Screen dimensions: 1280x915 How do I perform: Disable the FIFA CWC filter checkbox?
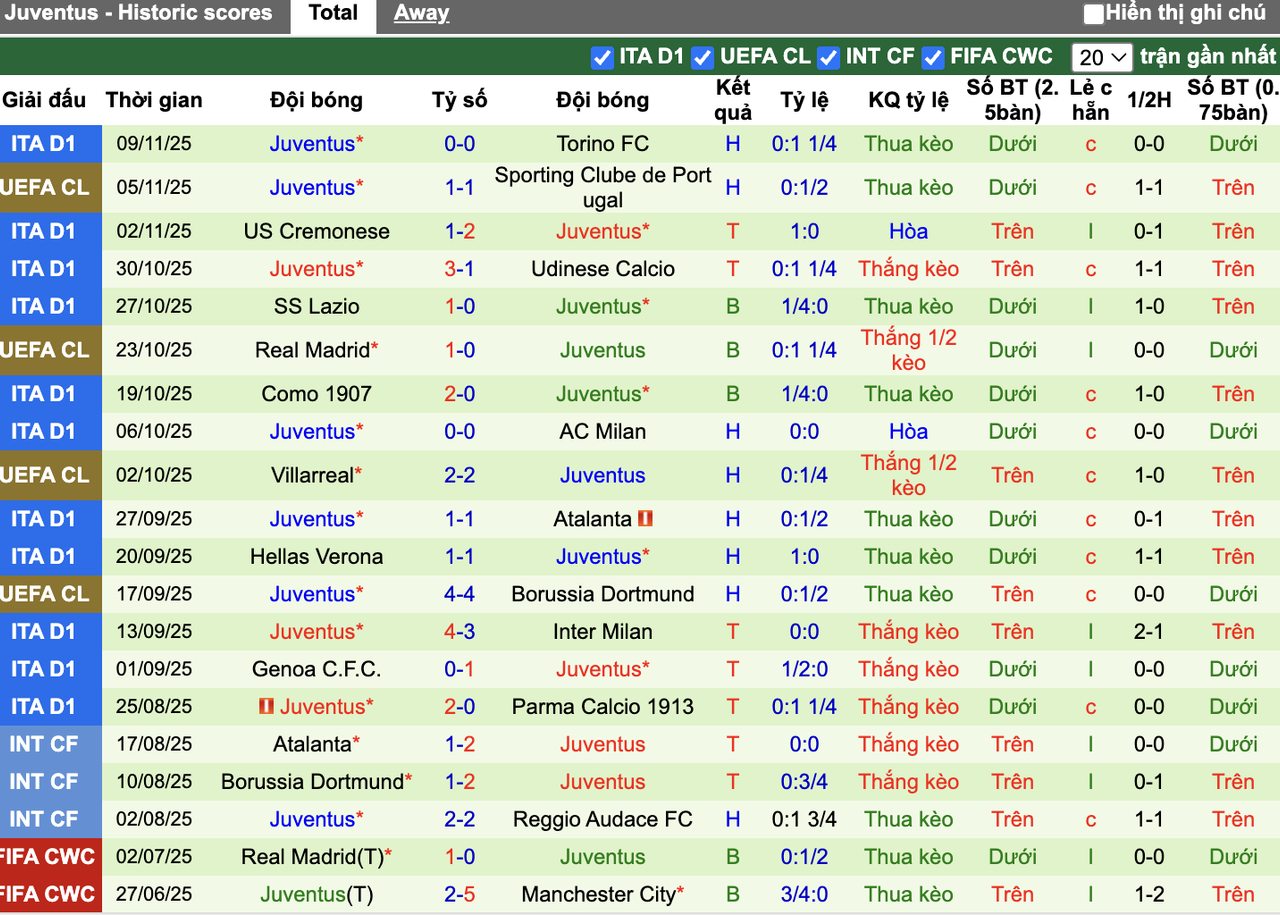[x=933, y=57]
